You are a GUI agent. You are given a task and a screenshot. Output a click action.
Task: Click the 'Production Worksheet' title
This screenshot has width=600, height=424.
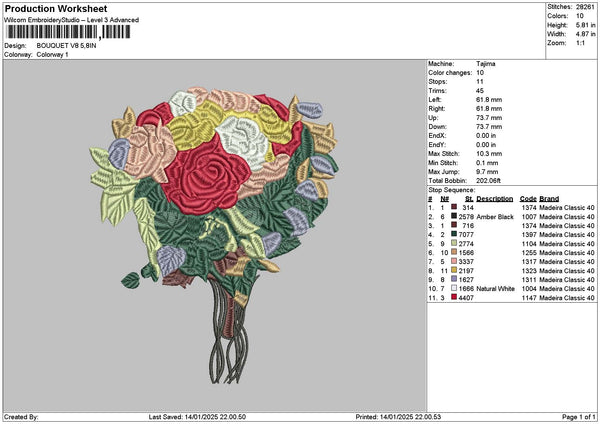[x=56, y=8]
